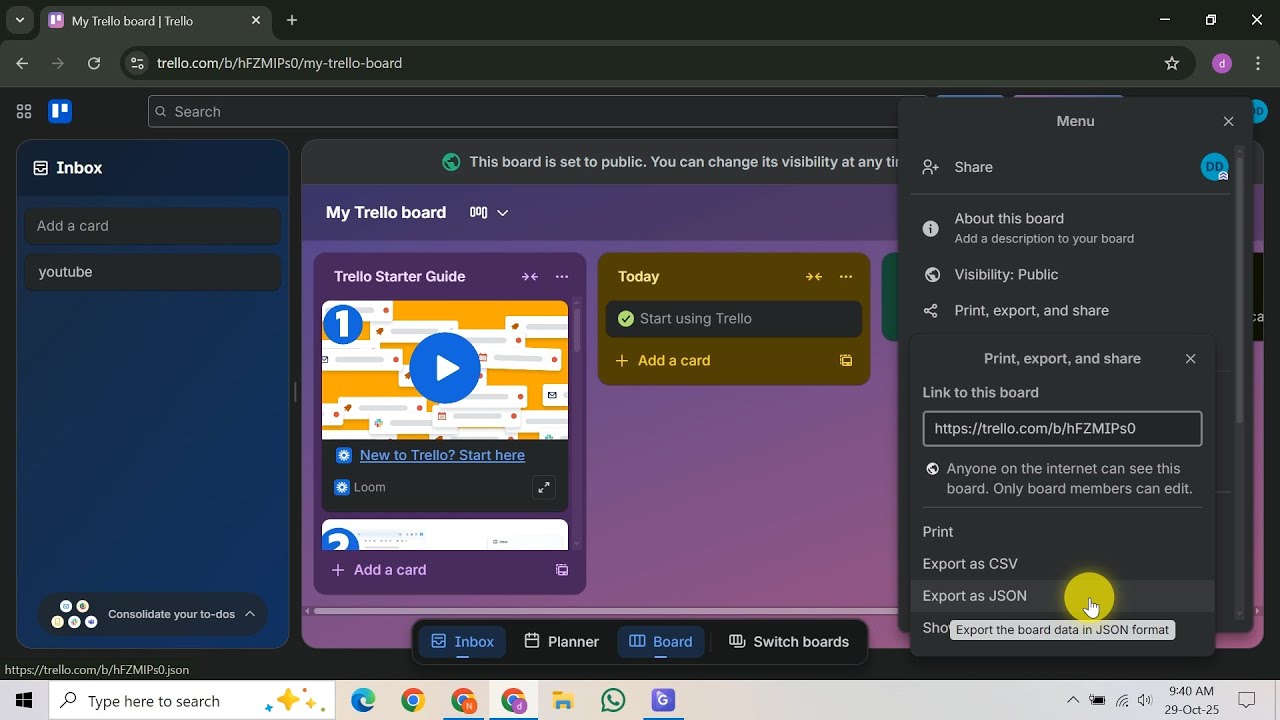Open Chrome profile avatar
Viewport: 1280px width, 720px height.
point(1221,63)
